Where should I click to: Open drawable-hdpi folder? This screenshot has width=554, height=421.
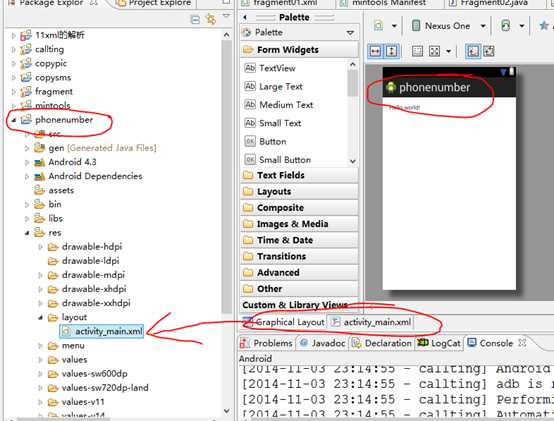click(x=92, y=247)
